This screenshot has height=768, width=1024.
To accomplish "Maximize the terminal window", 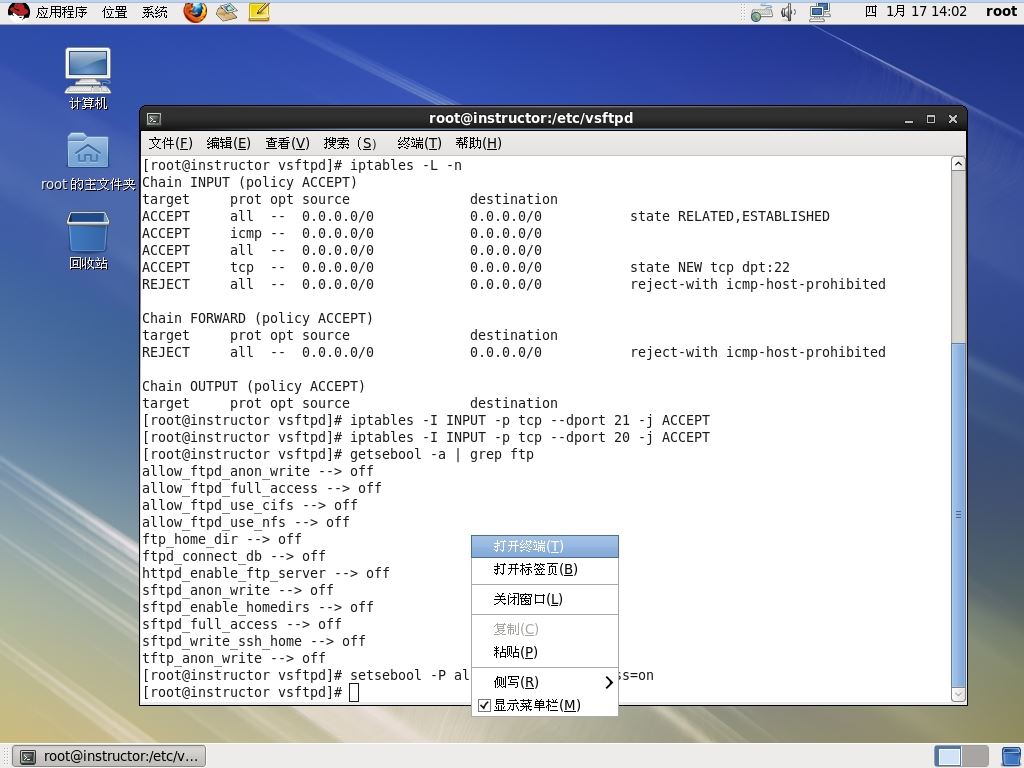I will pos(931,119).
